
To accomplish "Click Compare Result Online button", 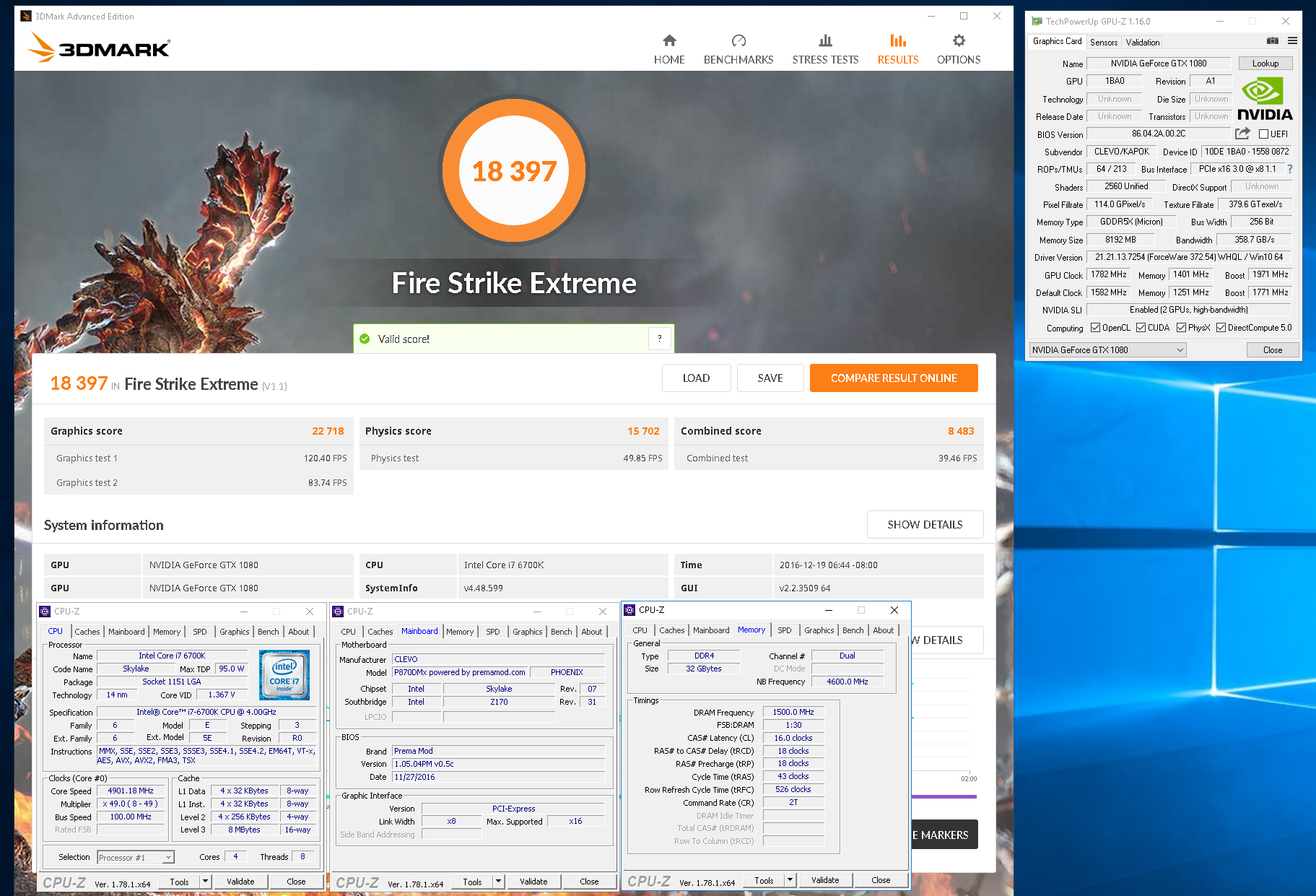I will pyautogui.click(x=894, y=378).
